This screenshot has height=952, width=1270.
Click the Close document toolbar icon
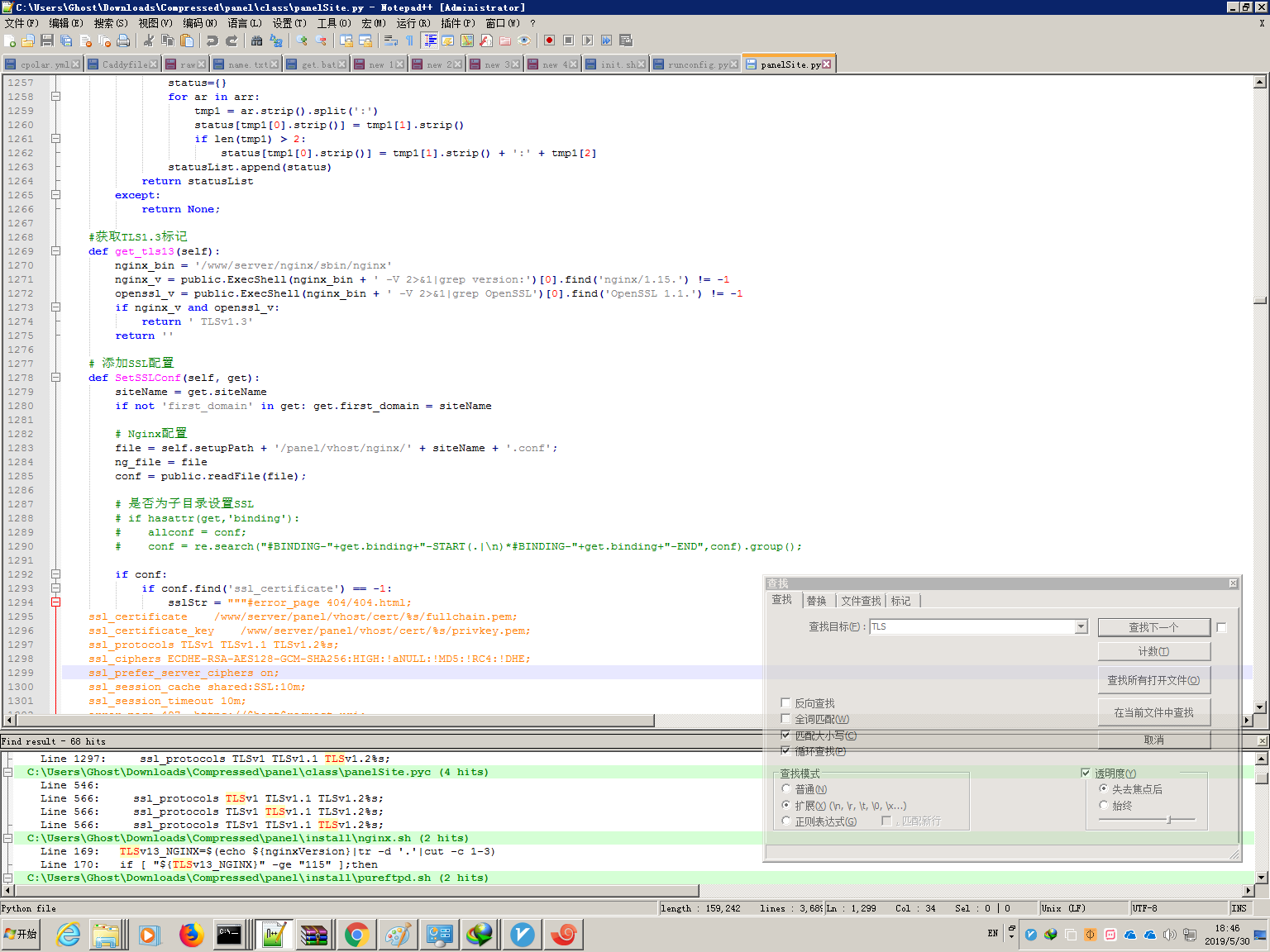(x=85, y=40)
